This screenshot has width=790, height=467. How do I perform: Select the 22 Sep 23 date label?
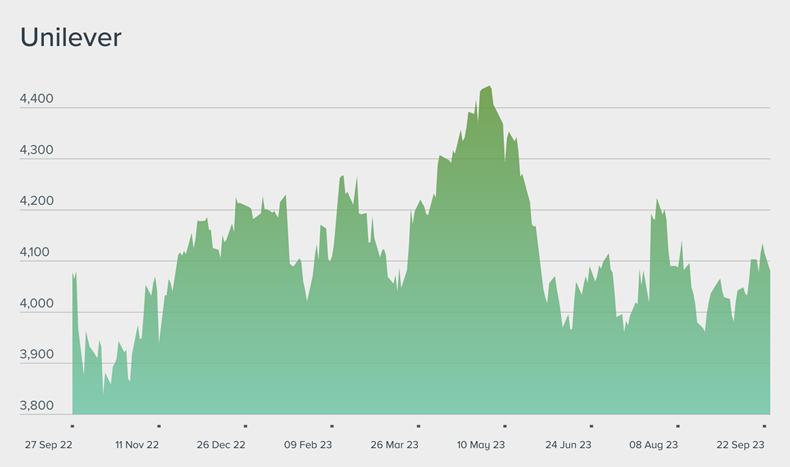[x=741, y=445]
